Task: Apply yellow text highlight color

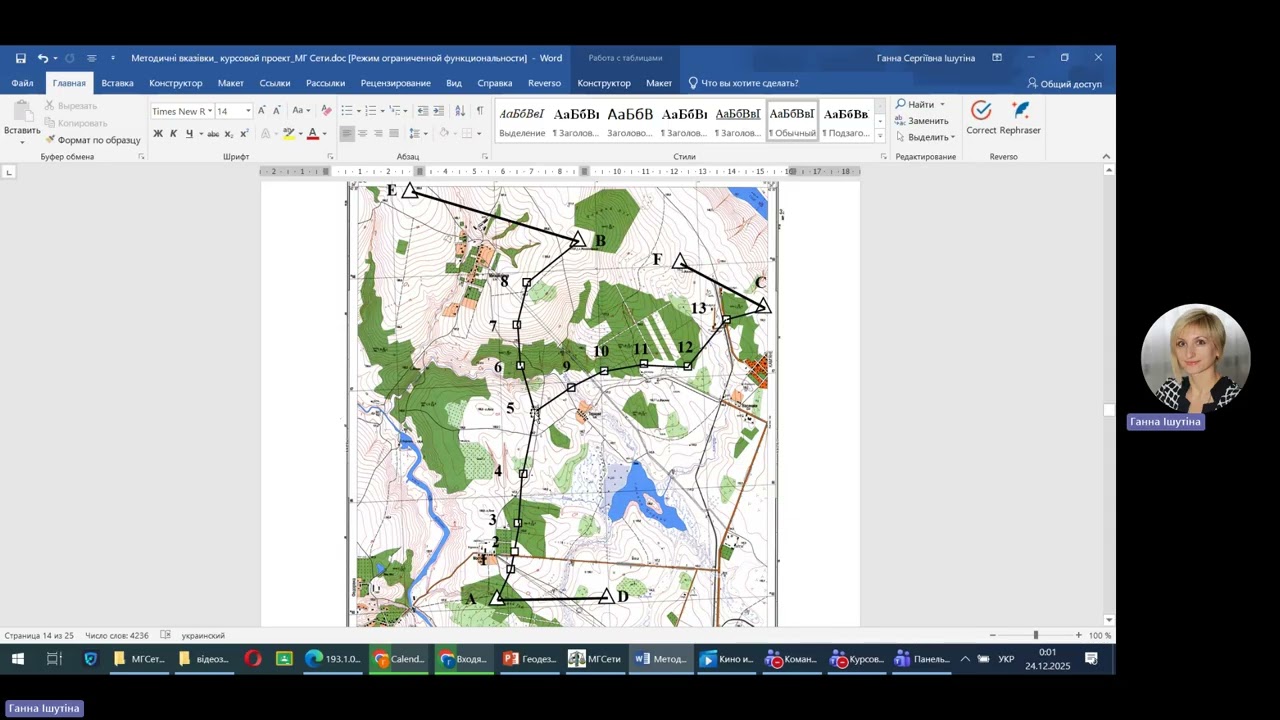Action: (288, 134)
